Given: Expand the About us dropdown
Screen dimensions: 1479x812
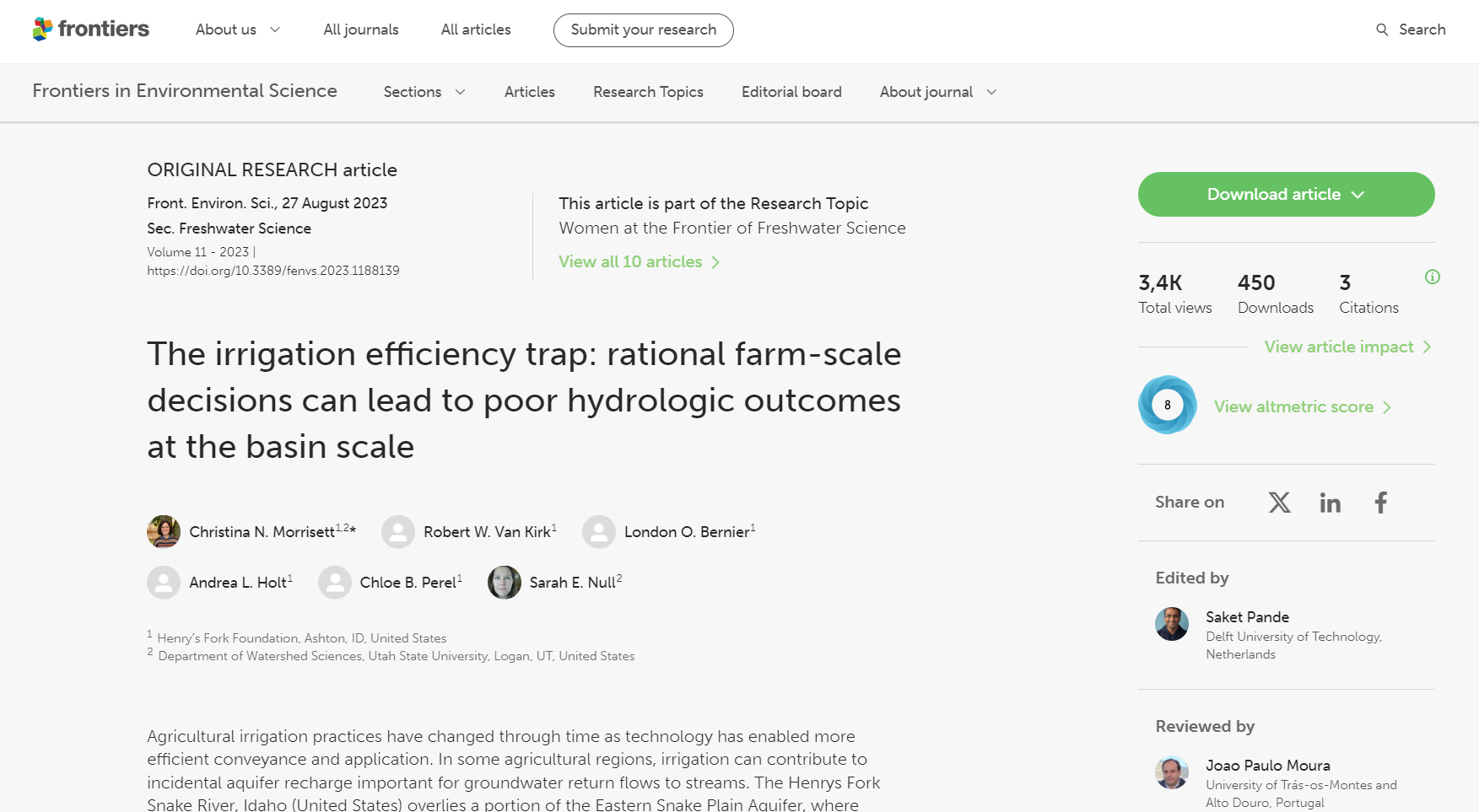Looking at the screenshot, I should [238, 30].
